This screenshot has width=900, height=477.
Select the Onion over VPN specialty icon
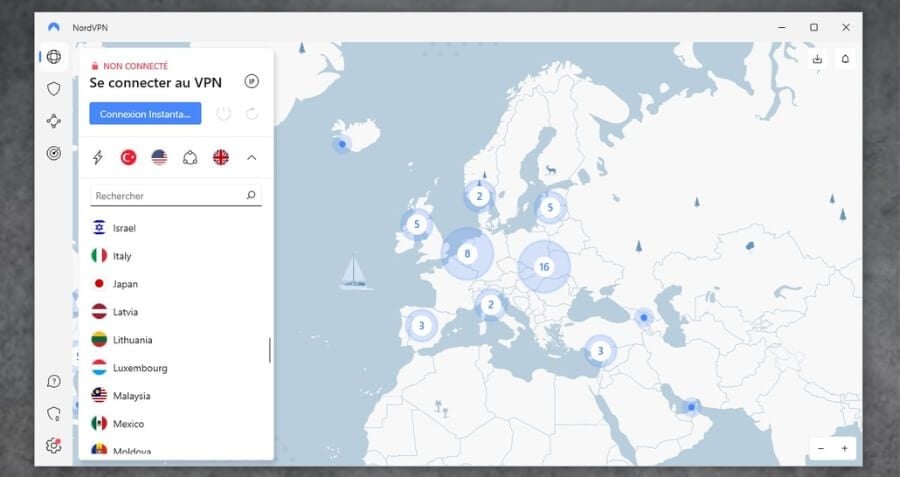[x=190, y=157]
